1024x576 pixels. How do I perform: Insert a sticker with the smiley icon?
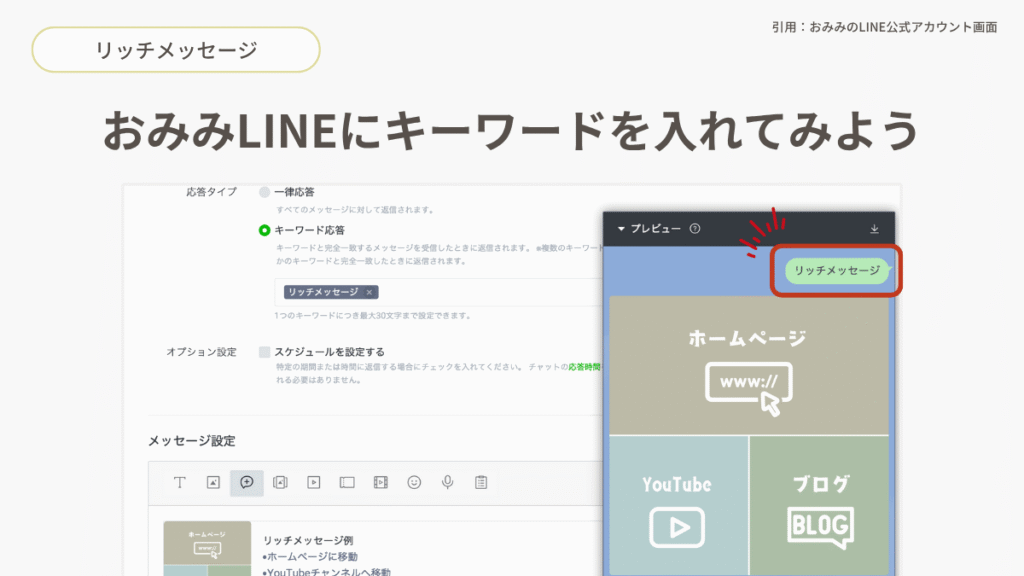pyautogui.click(x=414, y=482)
